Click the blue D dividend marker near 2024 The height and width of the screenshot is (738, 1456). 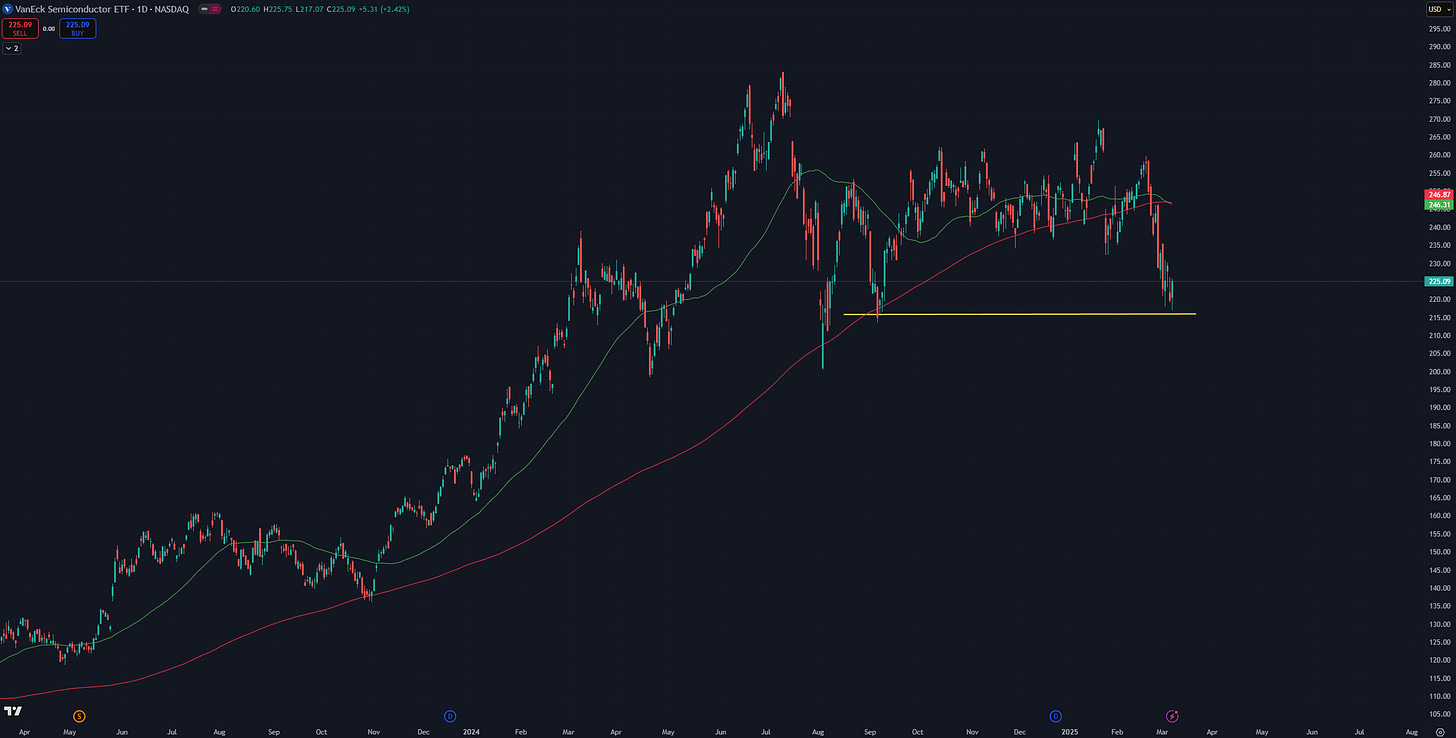coord(450,716)
